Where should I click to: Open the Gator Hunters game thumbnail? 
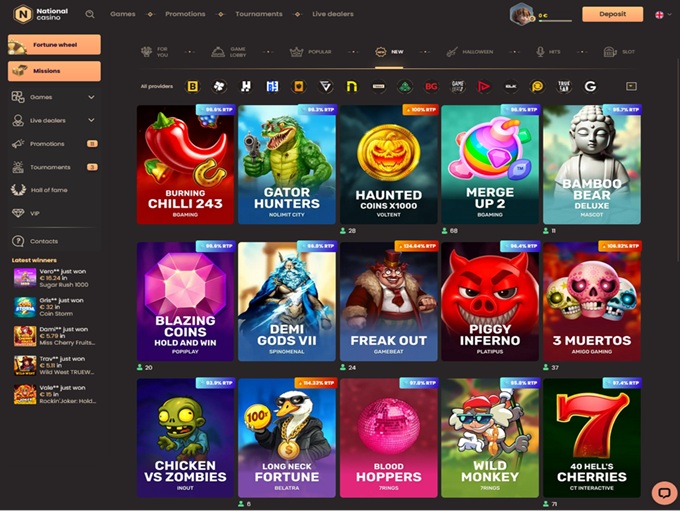286,164
